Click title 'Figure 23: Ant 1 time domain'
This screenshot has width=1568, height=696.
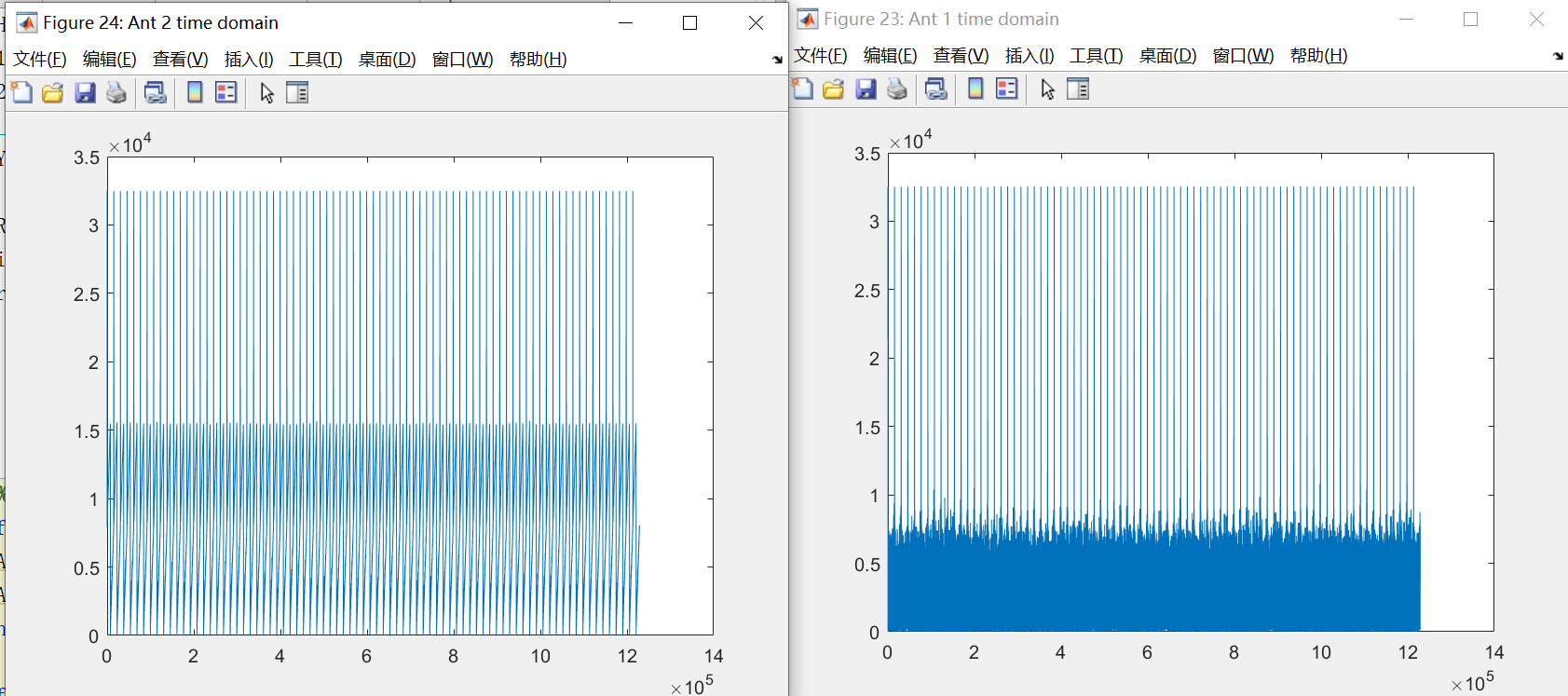tap(941, 19)
